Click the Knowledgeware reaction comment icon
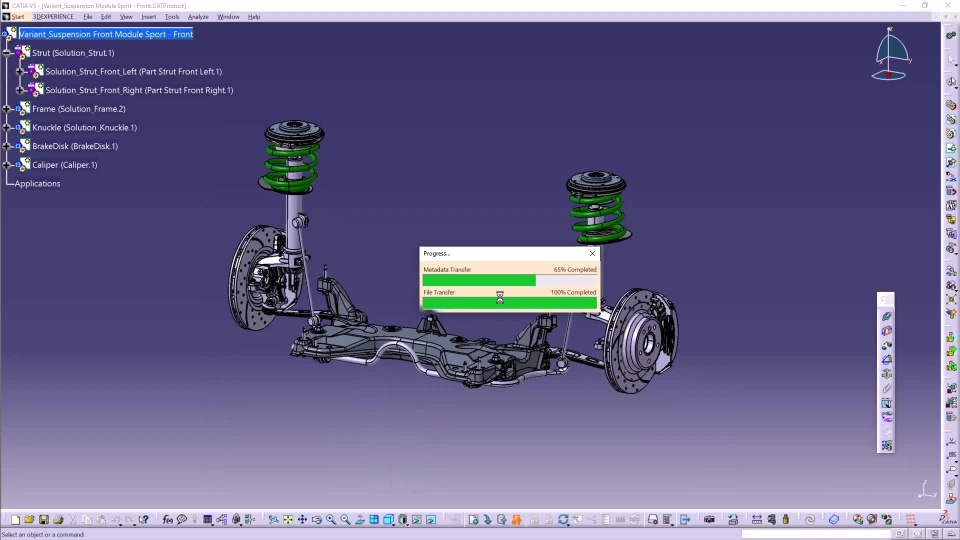Image resolution: width=960 pixels, height=540 pixels. pyautogui.click(x=182, y=520)
